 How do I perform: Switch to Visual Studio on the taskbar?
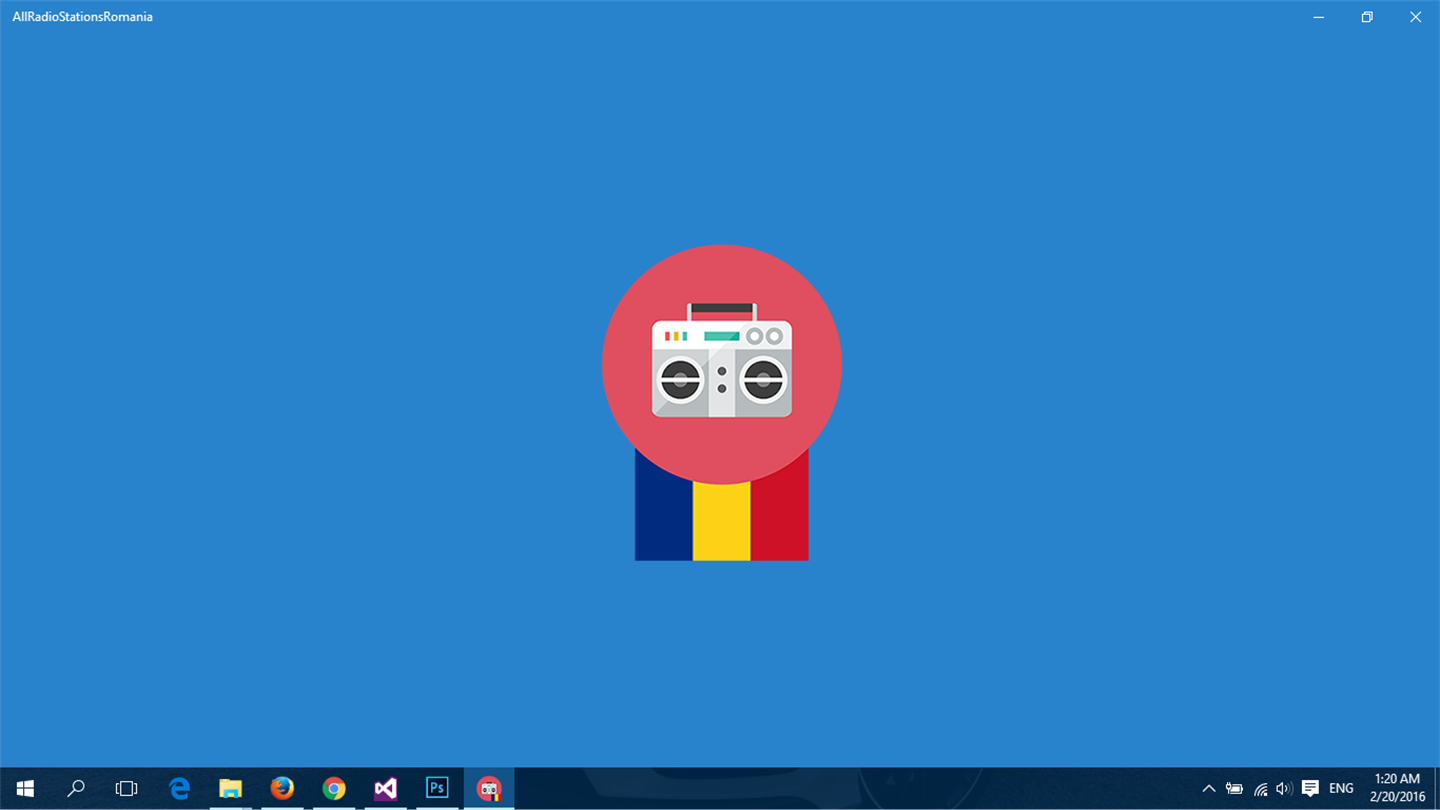tap(385, 789)
